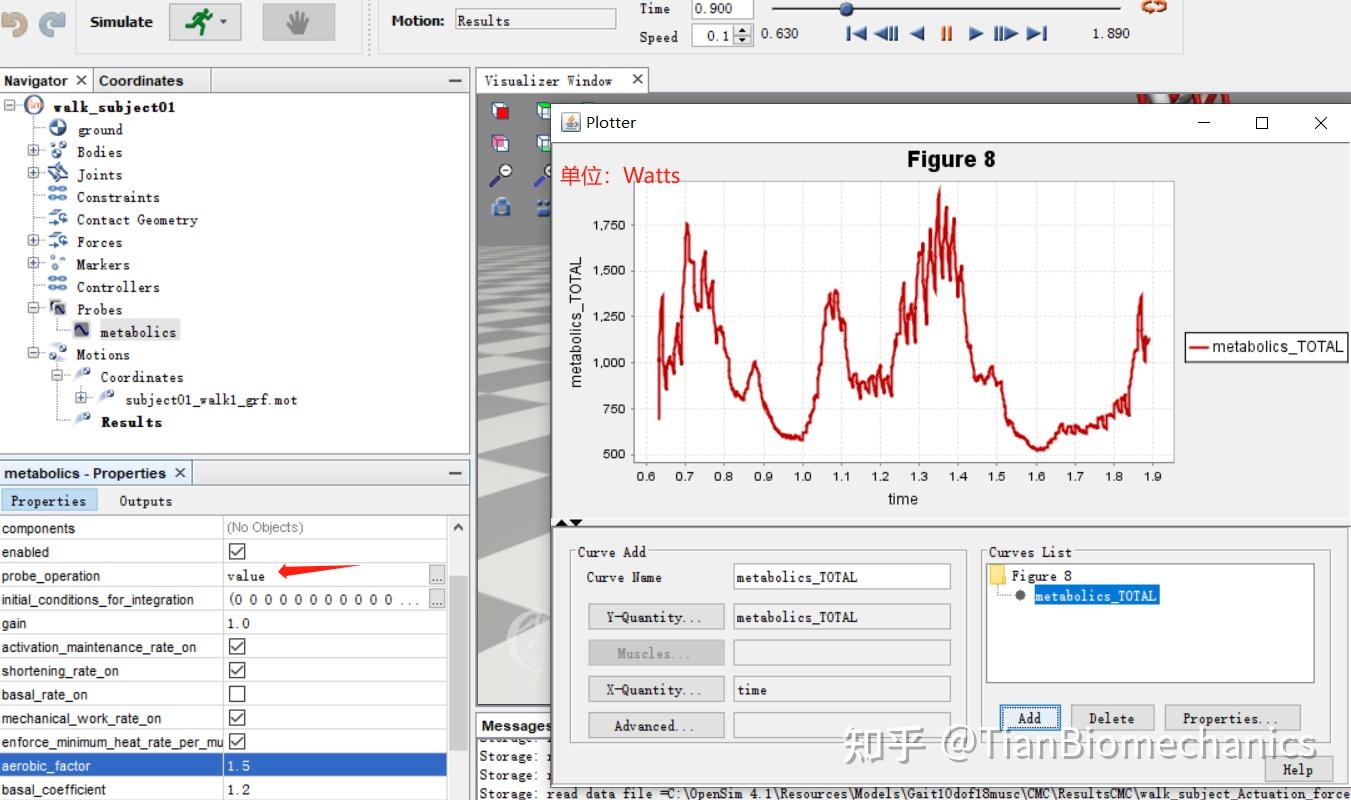Jump to the start of the motion
The height and width of the screenshot is (800, 1351).
point(856,33)
